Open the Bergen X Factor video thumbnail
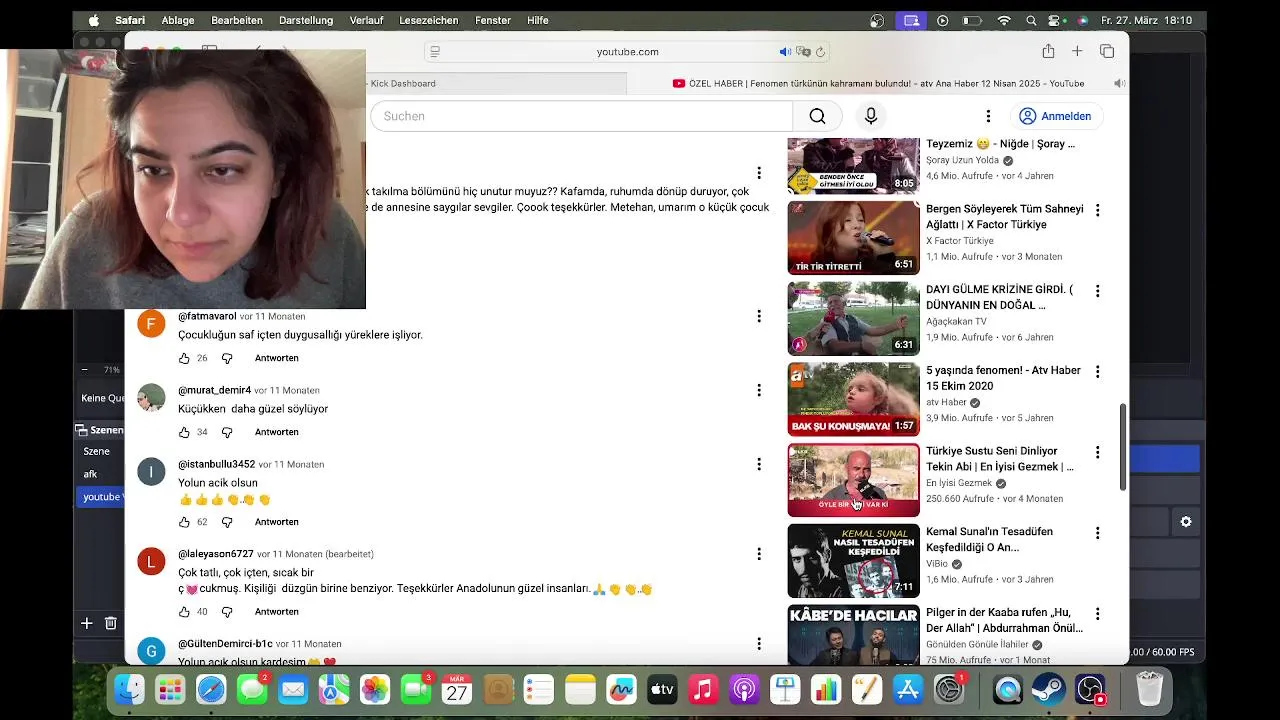The height and width of the screenshot is (720, 1280). coord(853,238)
